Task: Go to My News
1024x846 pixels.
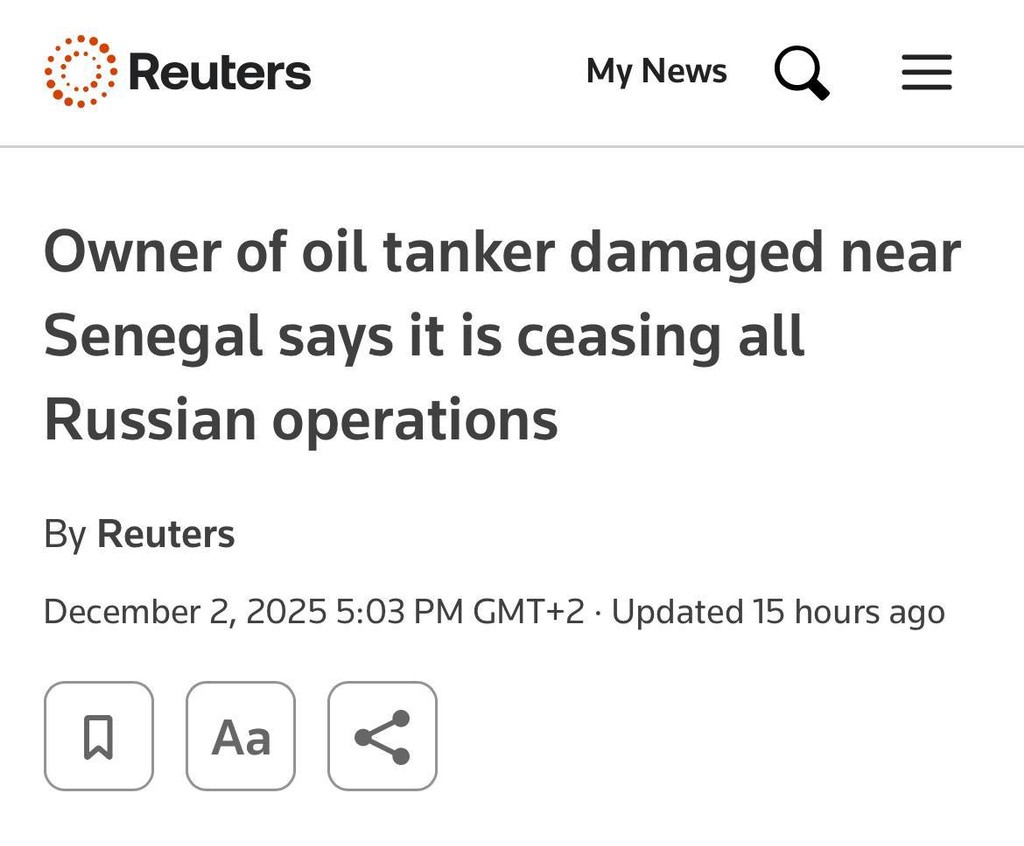Action: (x=656, y=72)
